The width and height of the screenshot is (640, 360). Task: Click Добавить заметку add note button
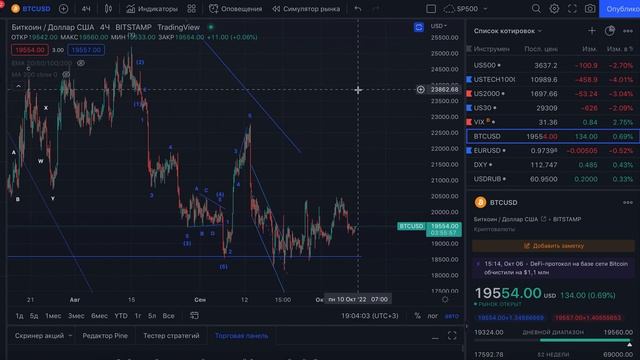click(553, 246)
